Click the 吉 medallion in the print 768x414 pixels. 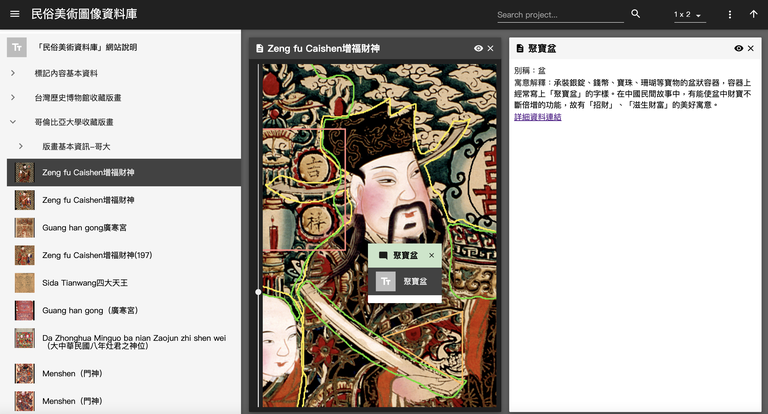312,167
